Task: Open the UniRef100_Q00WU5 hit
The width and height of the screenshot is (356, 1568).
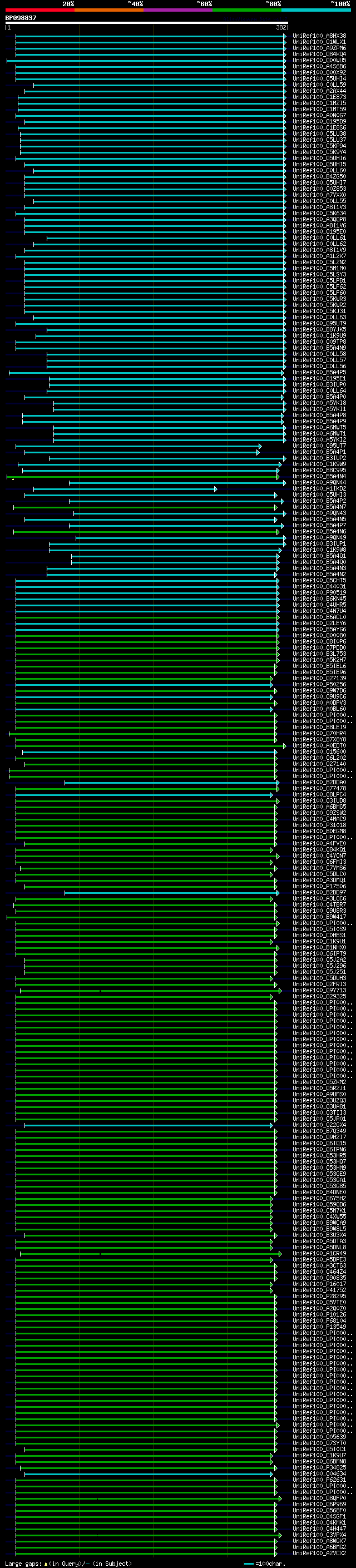Action: point(319,60)
